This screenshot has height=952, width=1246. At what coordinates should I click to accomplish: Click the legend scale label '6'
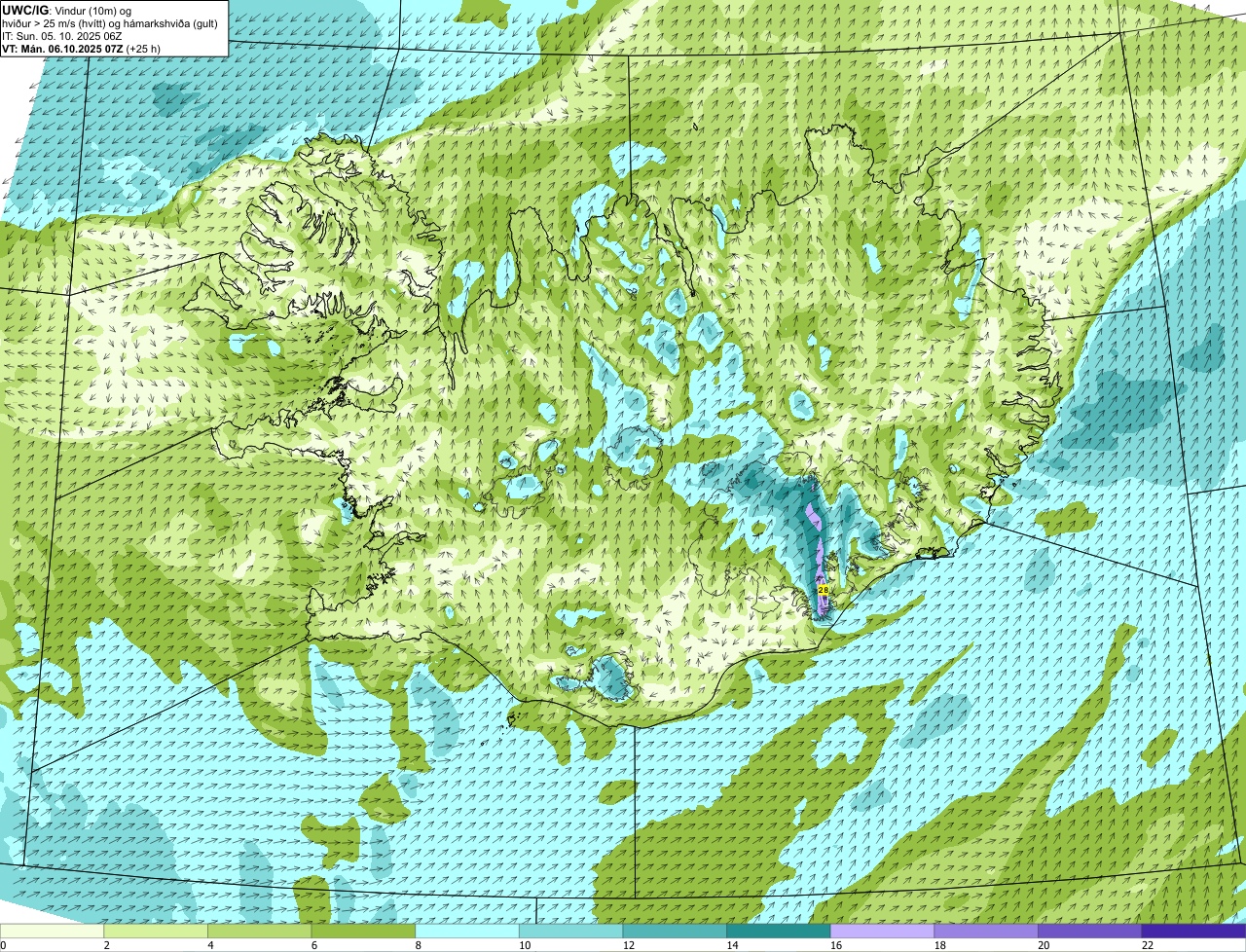(x=313, y=945)
